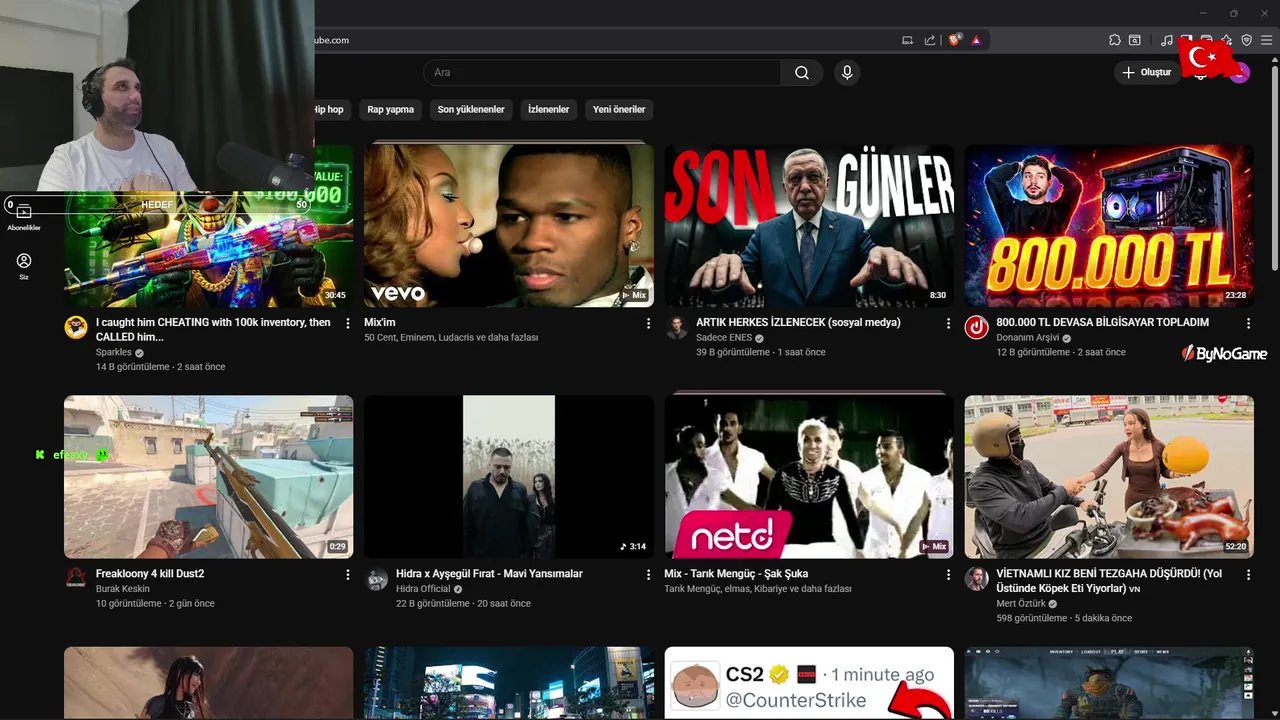Open three-dot menu for Freakloony 4 kill Dust2

[348, 574]
